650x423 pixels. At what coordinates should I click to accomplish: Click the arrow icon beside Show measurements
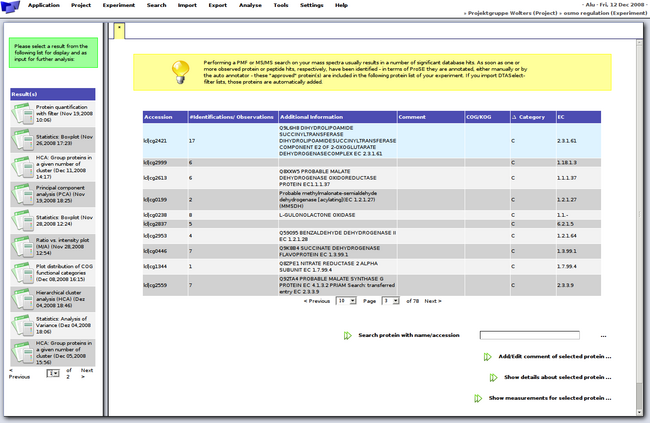[x=478, y=398]
